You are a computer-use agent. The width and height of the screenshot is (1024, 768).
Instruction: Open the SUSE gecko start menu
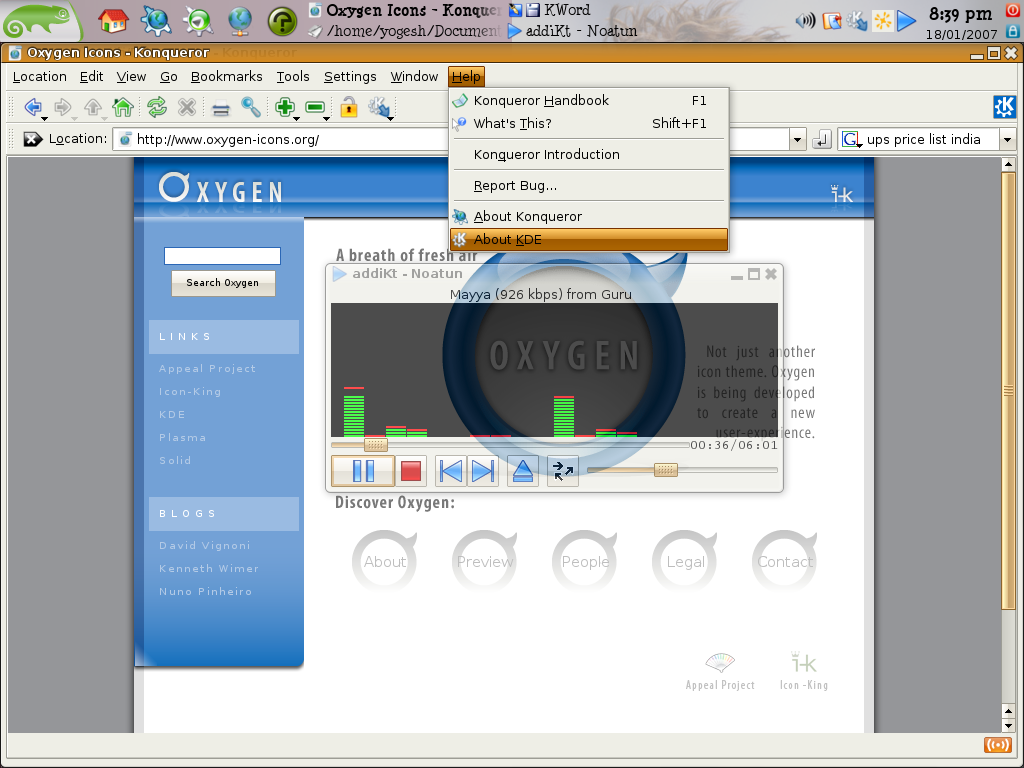click(40, 21)
